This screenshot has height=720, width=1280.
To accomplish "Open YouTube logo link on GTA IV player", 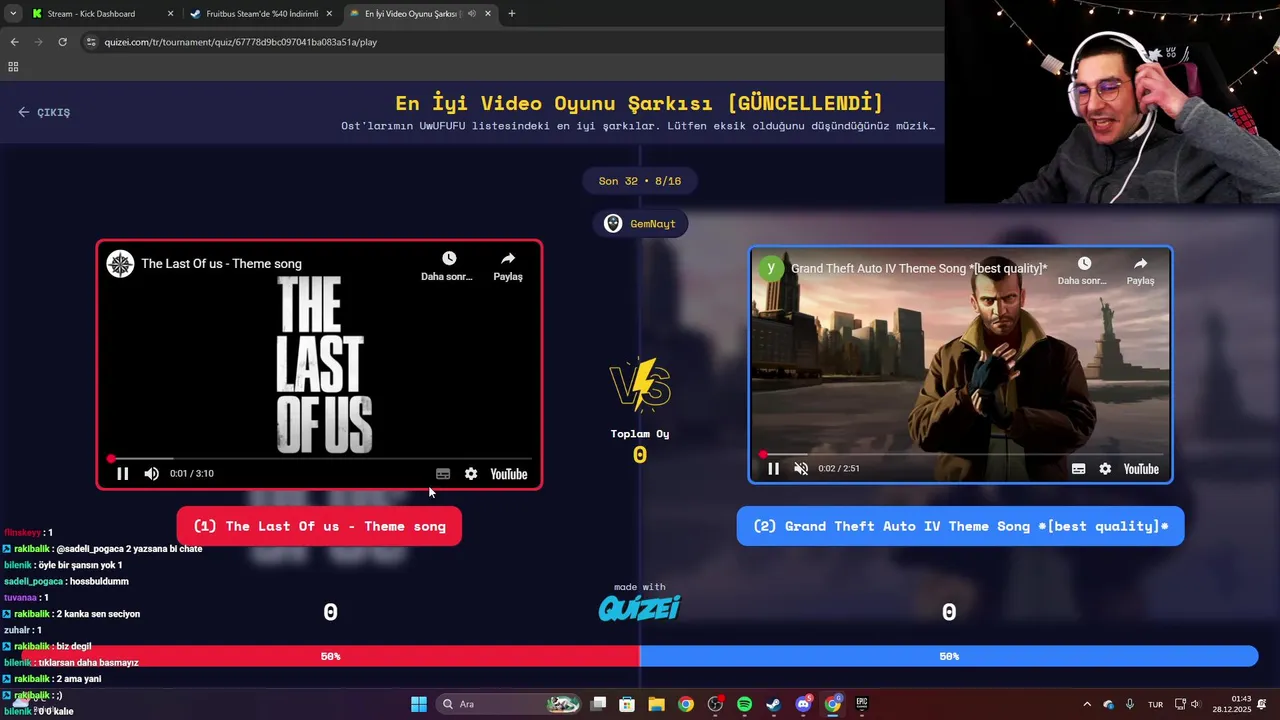I will click(1141, 469).
